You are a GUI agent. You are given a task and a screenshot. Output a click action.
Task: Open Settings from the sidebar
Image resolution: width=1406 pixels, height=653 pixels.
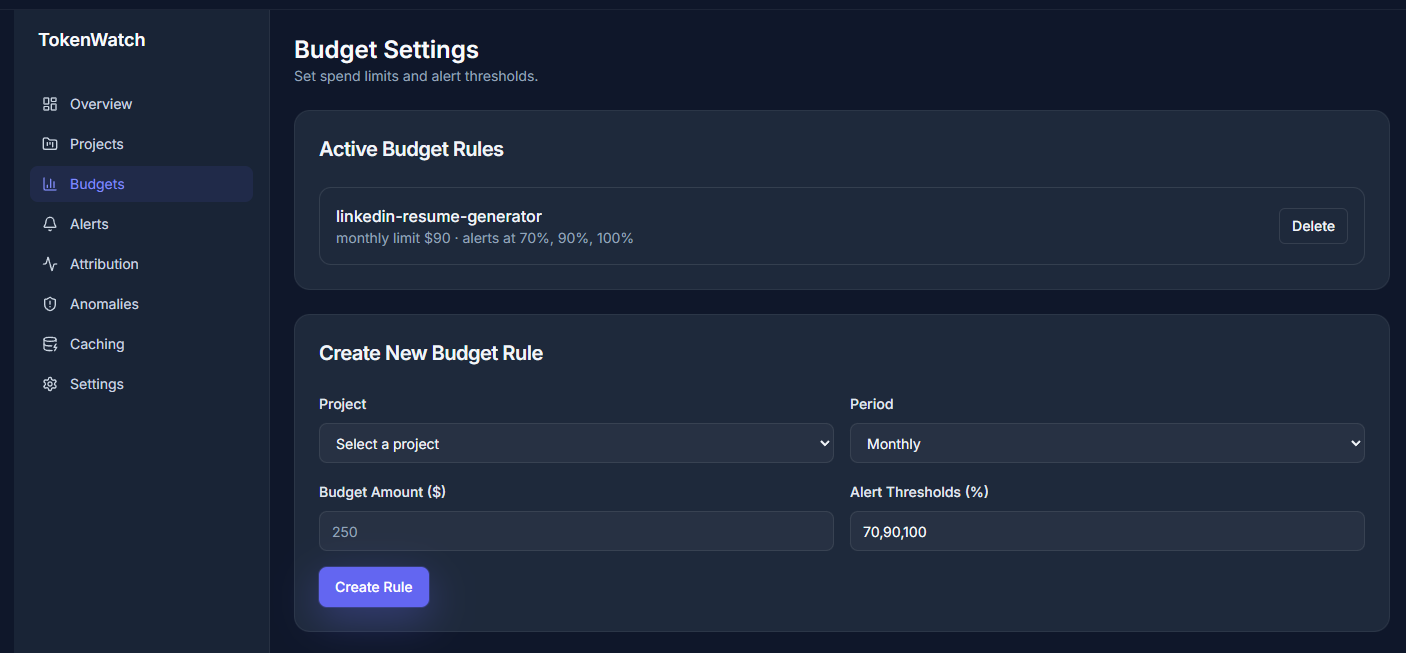coord(141,384)
